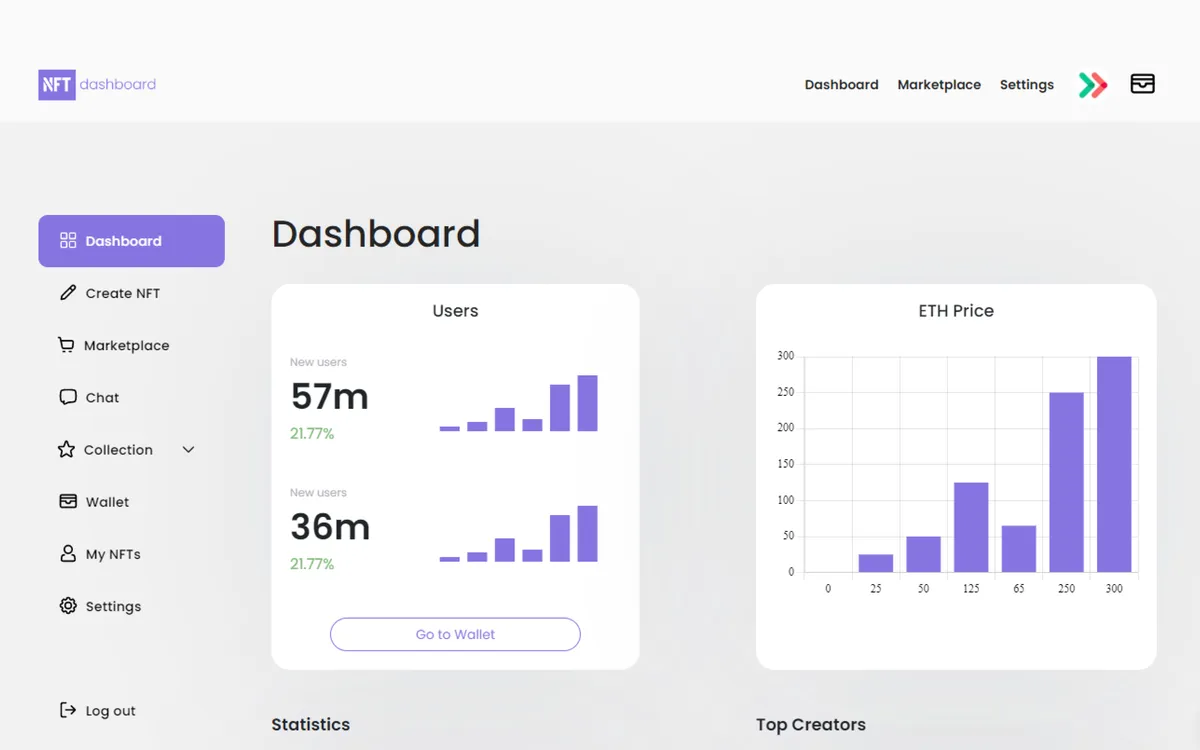Click the Users card title
Screen dimensions: 1200x750
tap(455, 311)
